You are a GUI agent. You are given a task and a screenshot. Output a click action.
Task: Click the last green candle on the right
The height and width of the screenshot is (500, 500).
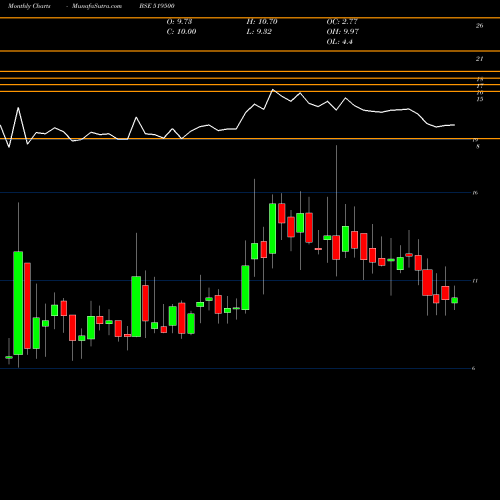[455, 300]
